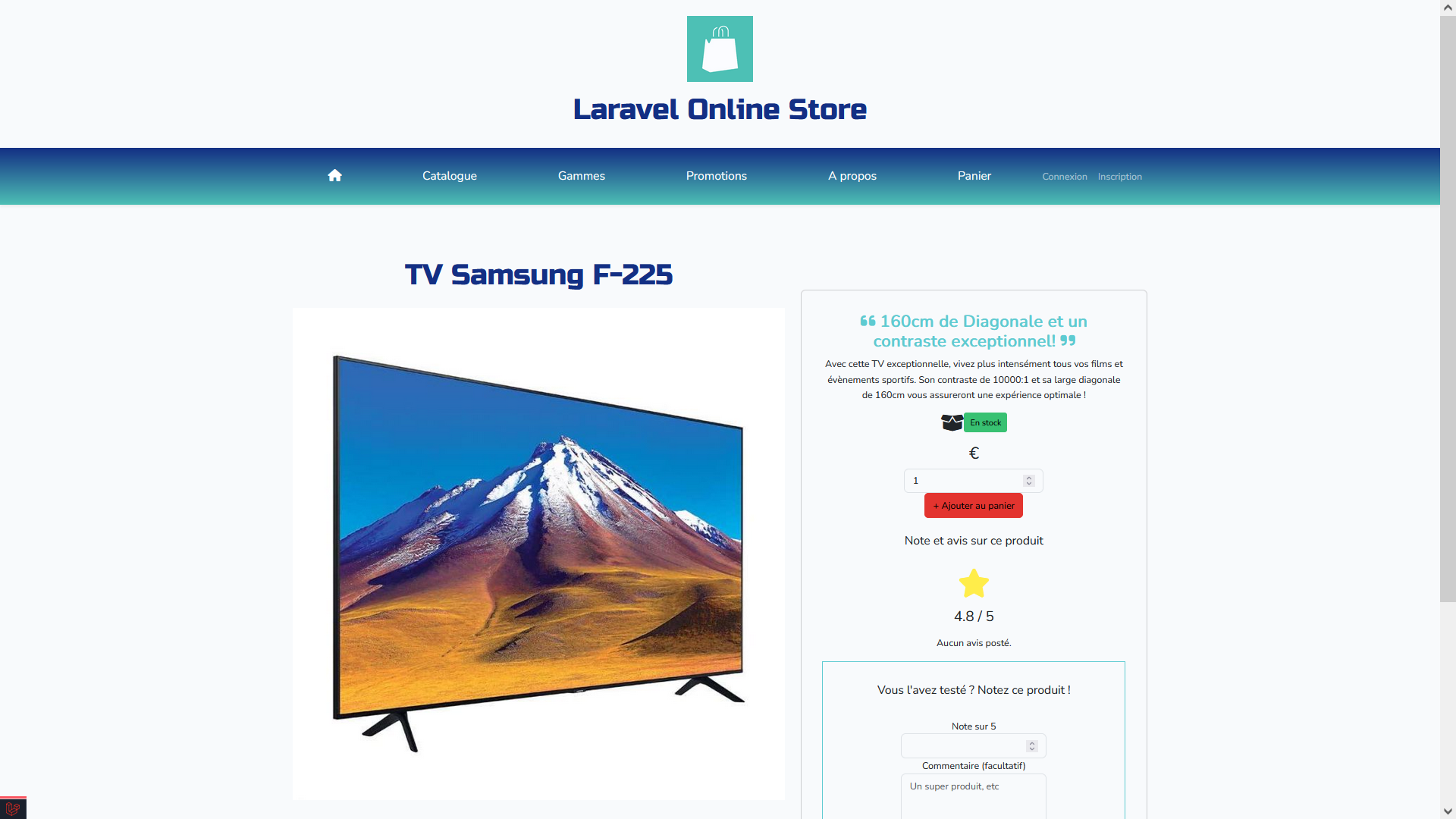Click the bottom-left red notification icon
1456x819 pixels.
(x=12, y=808)
